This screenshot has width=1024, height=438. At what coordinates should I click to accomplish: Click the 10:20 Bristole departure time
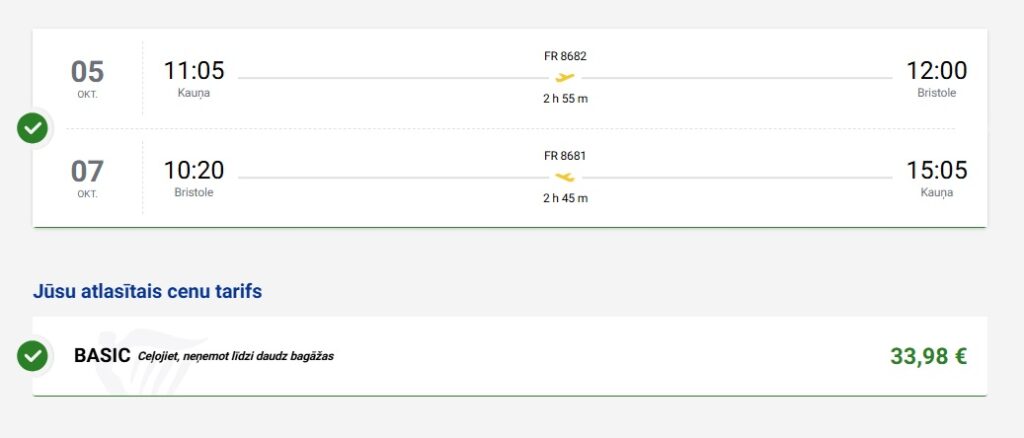pyautogui.click(x=194, y=170)
